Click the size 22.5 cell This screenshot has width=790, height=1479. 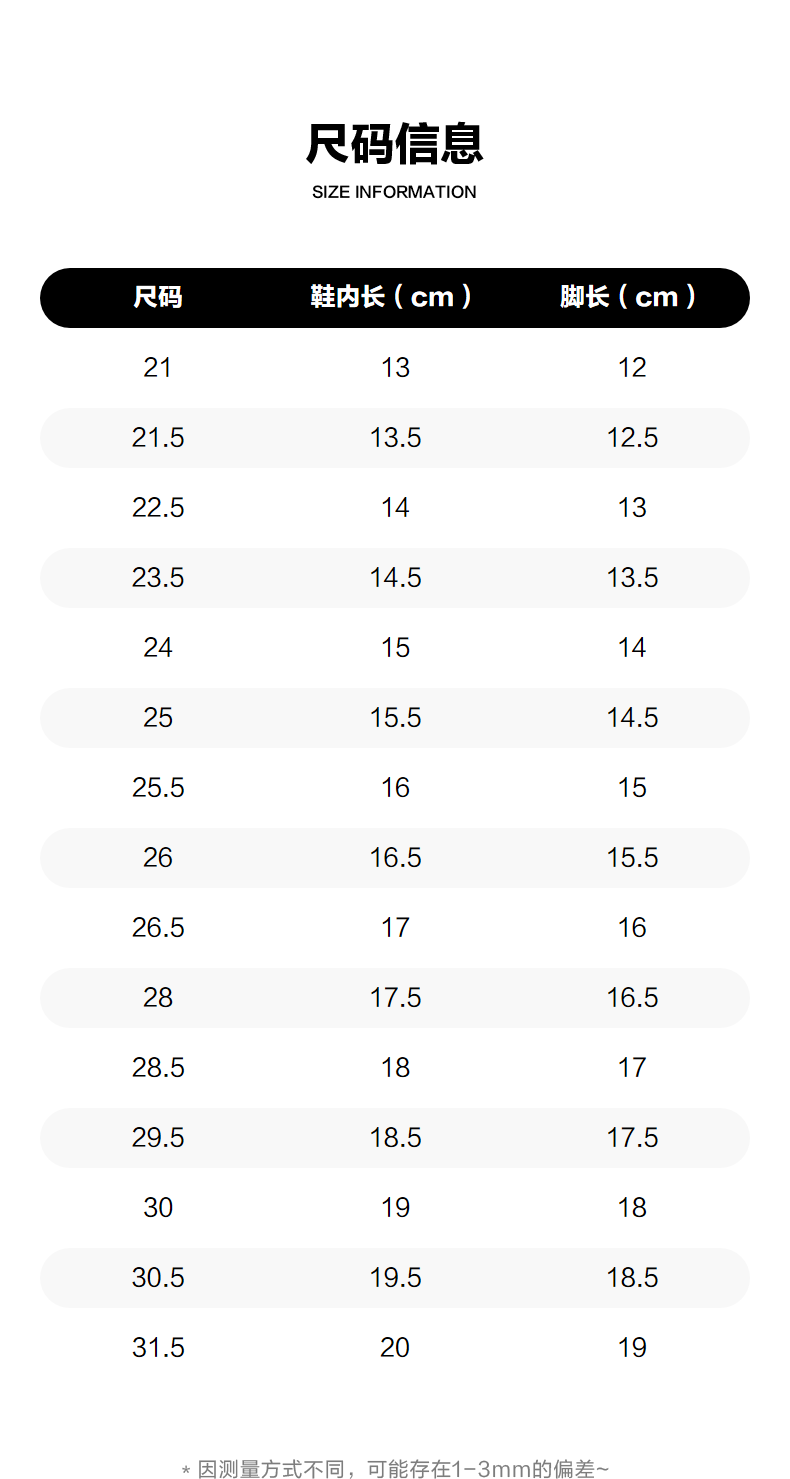tap(158, 508)
